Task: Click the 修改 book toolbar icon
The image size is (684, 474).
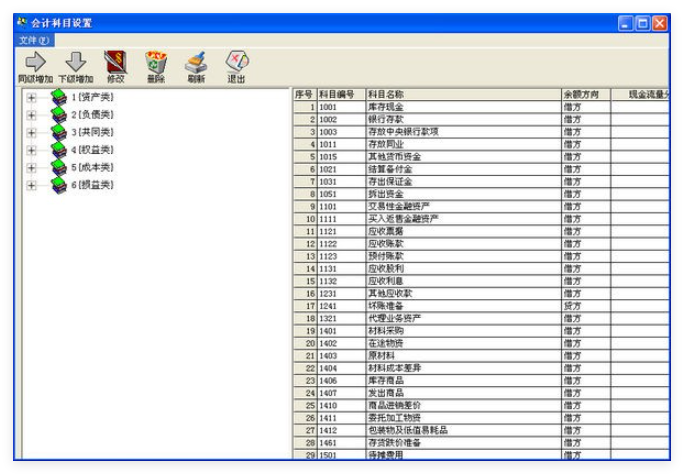Action: (116, 61)
